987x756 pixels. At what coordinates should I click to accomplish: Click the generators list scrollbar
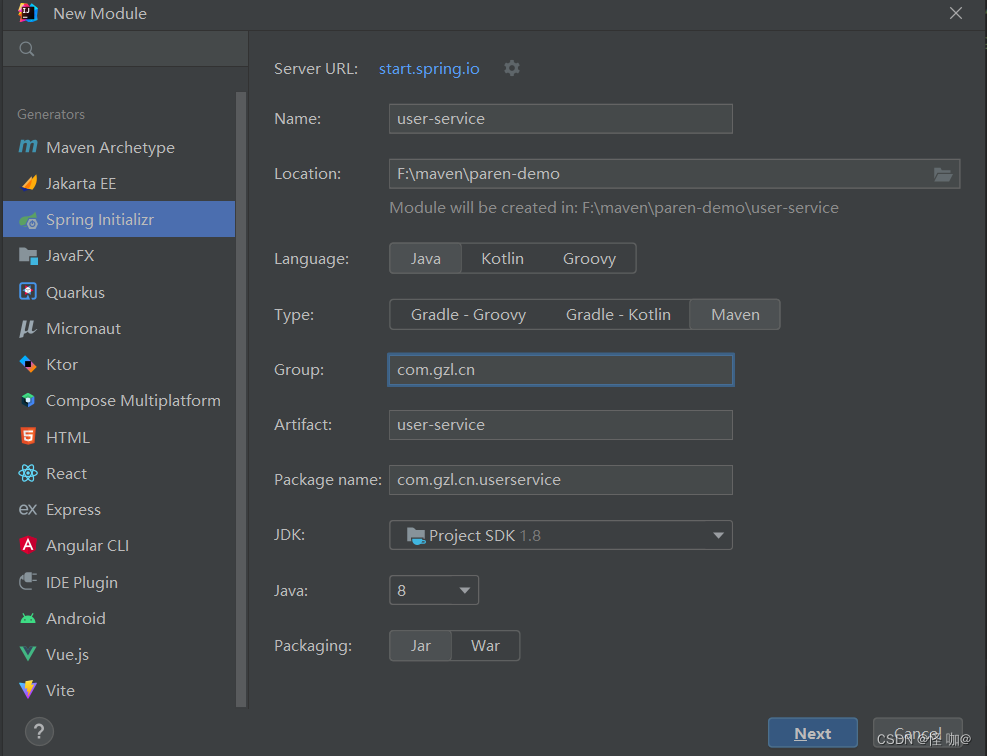pos(240,399)
